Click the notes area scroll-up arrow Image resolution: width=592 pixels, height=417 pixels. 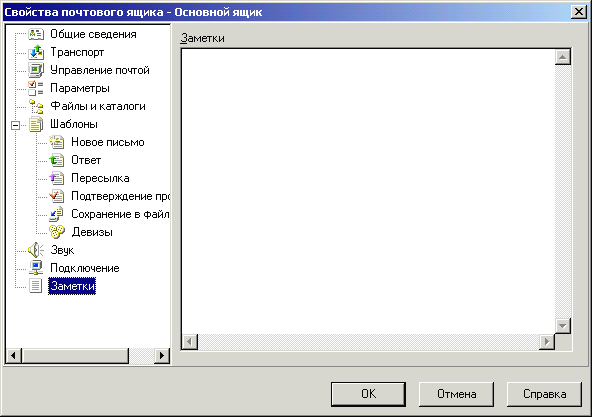[x=563, y=57]
